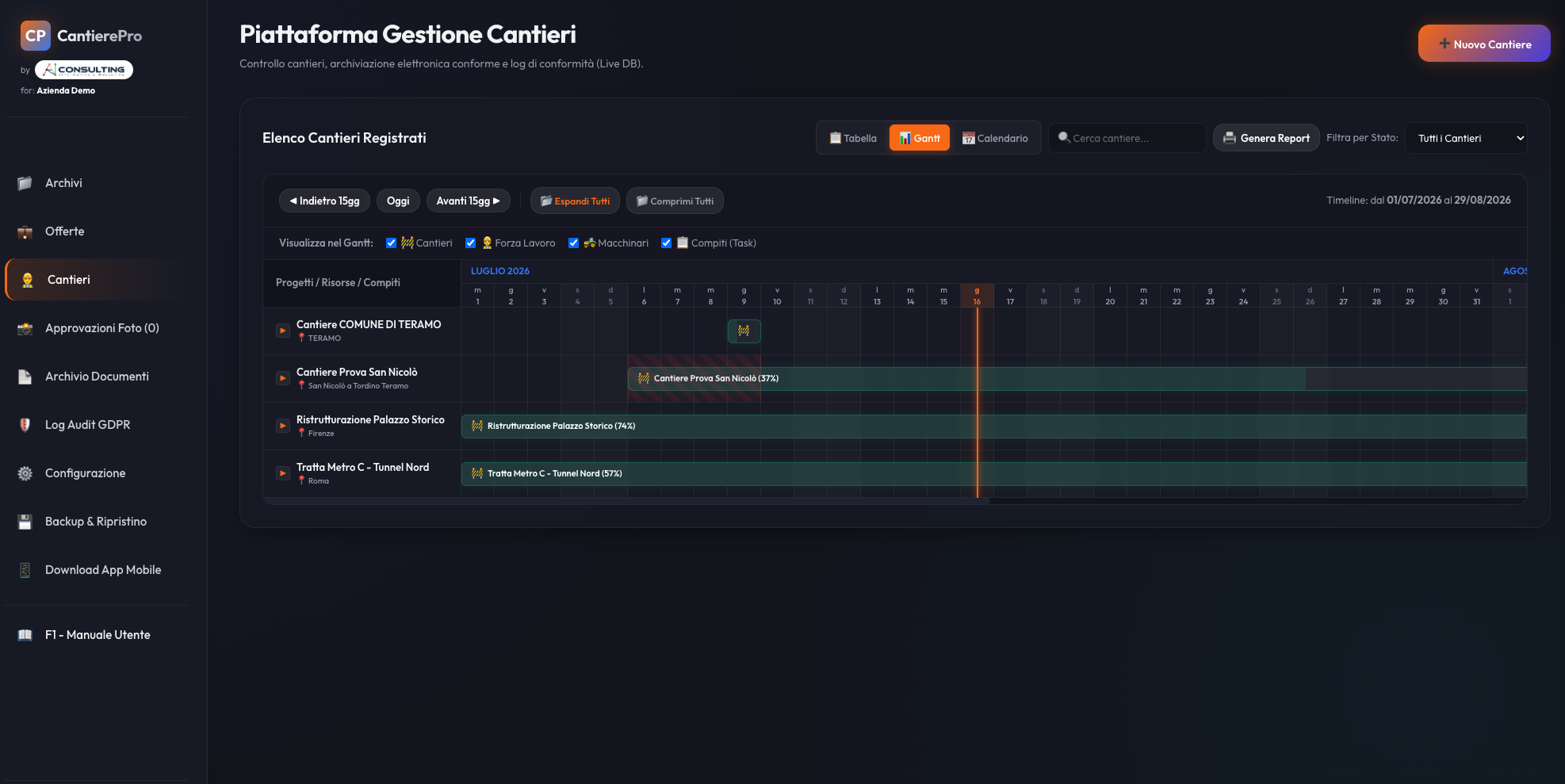Toggle the Compiti (Task) checkbox
Viewport: 1565px width, 784px height.
(x=666, y=243)
